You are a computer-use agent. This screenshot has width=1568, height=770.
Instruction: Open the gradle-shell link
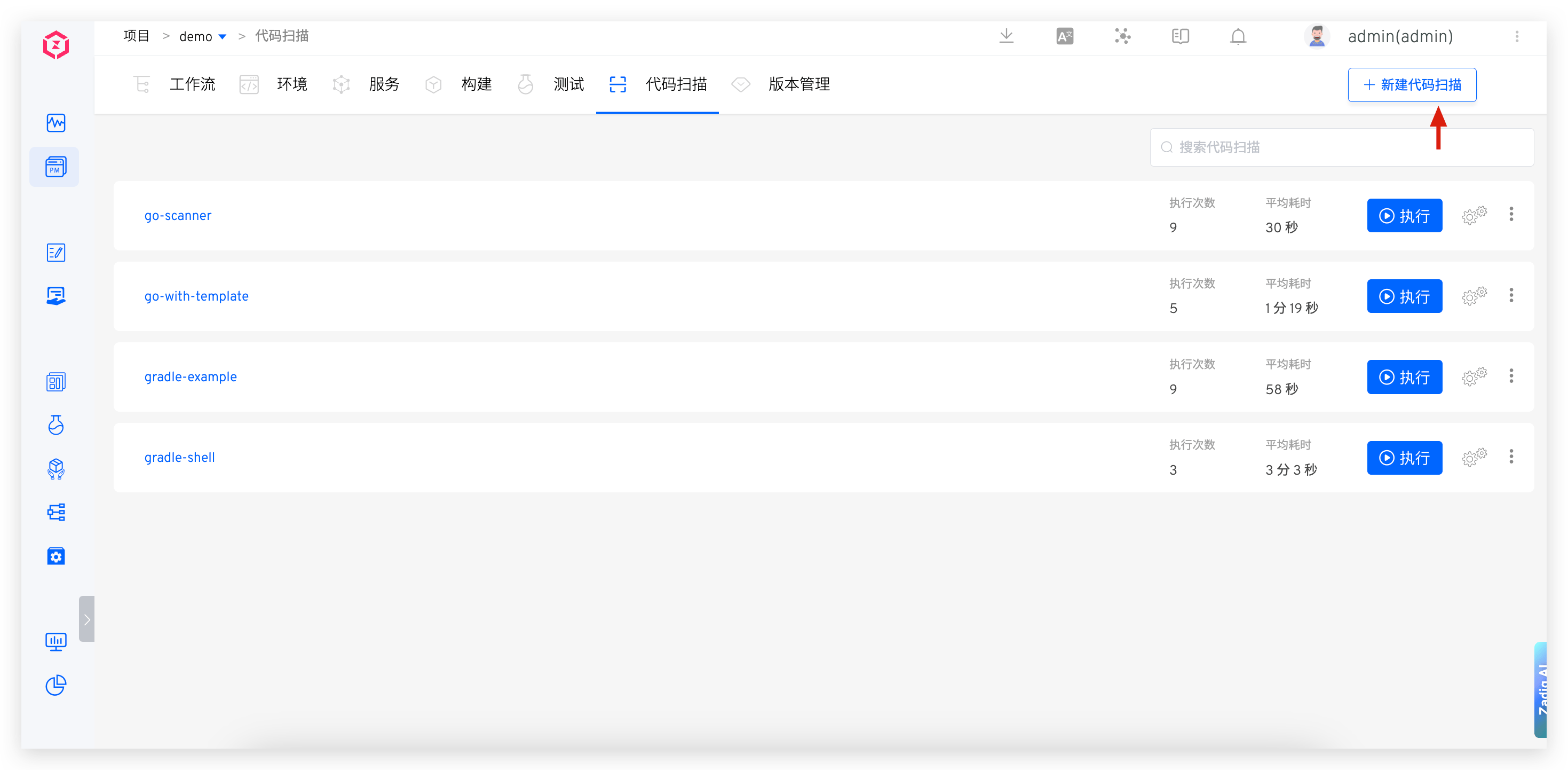click(179, 458)
